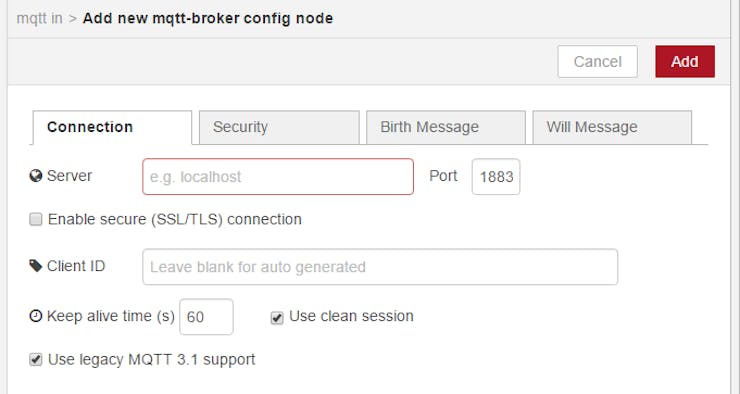This screenshot has width=740, height=394.
Task: Enable the secure SSL/TLS connection checkbox
Action: pos(36,219)
